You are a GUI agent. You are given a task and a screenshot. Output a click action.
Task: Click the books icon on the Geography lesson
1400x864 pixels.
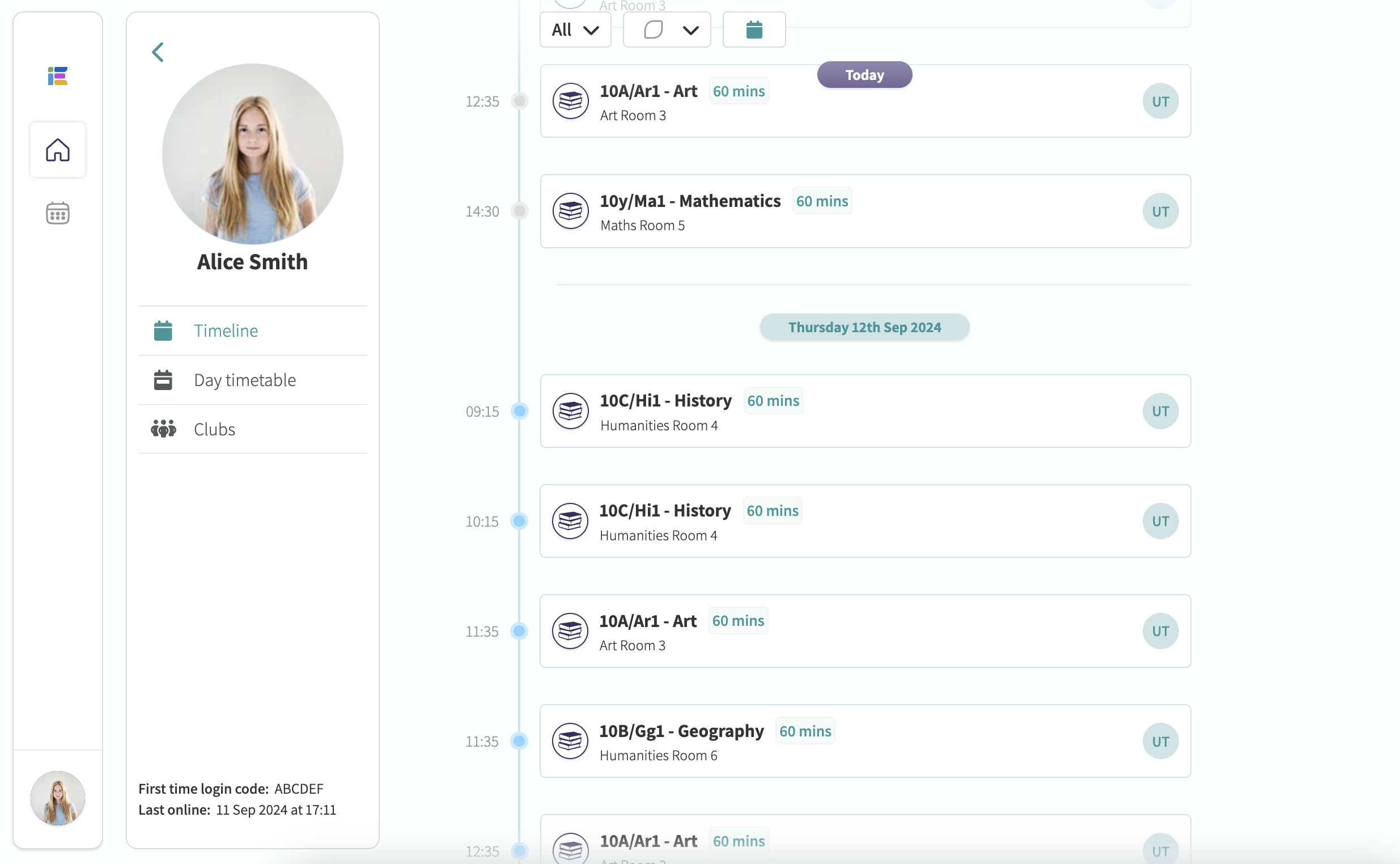click(571, 741)
